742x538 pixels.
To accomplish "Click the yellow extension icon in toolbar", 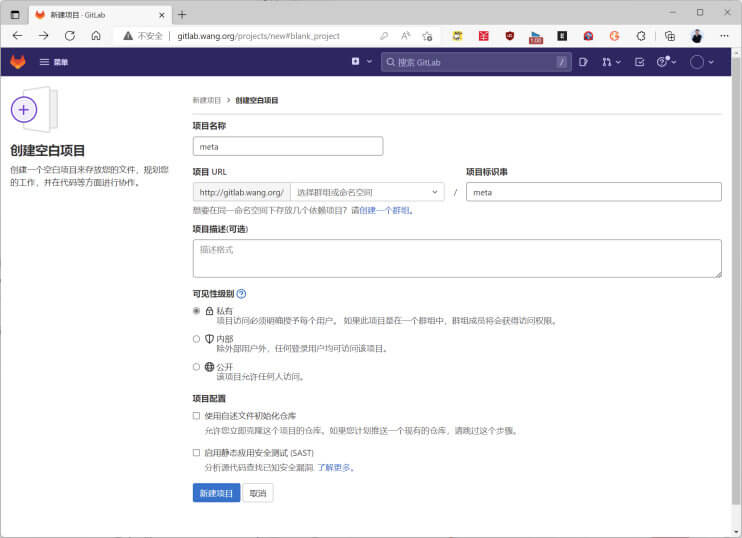I will click(x=457, y=35).
